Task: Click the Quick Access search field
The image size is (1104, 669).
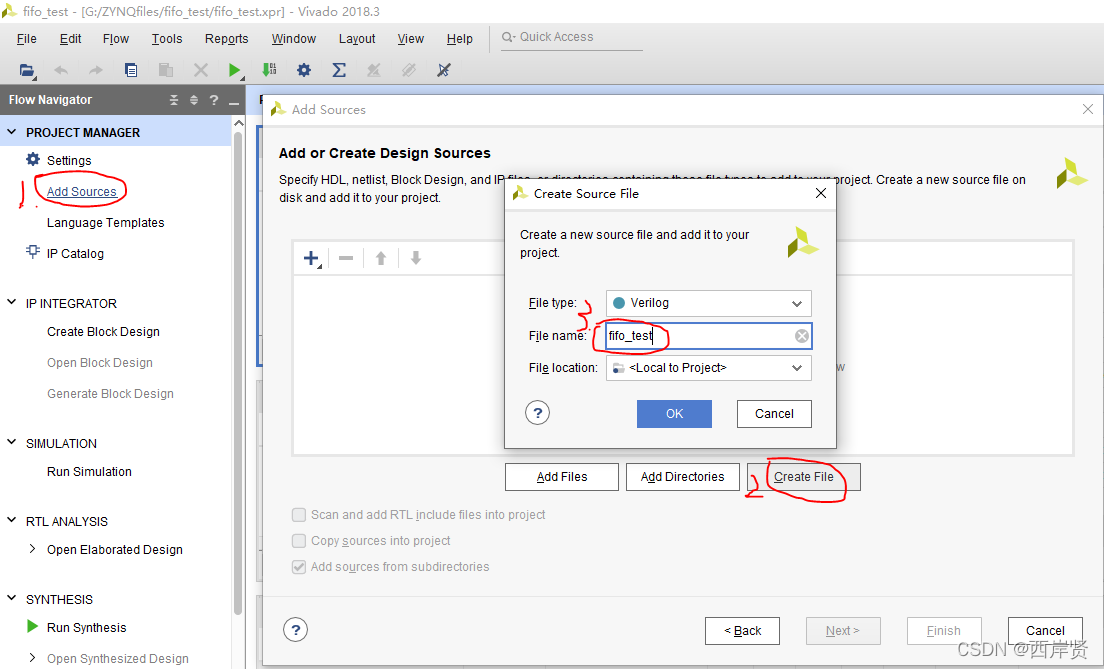Action: tap(572, 37)
